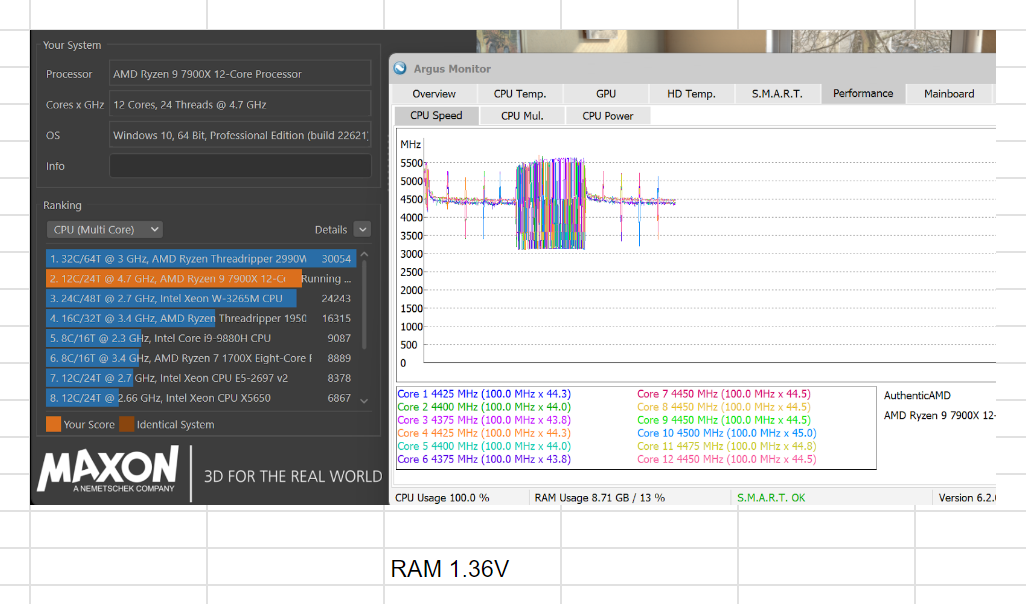Click the Core 10 4500 MHz legend entry
The height and width of the screenshot is (604, 1026).
(x=726, y=433)
